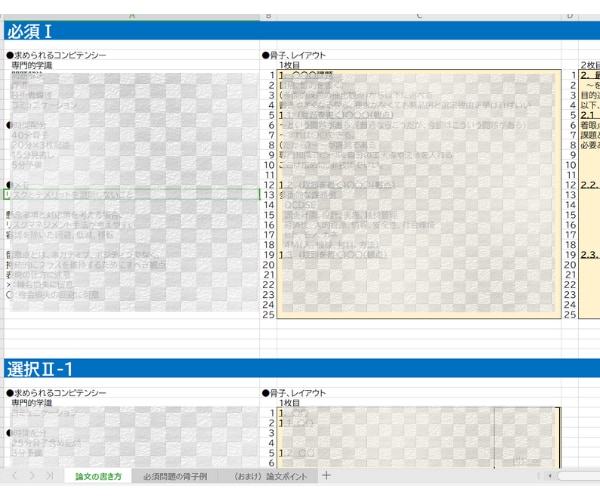Select the 1枚目 label in the 必須Ⅰ section
This screenshot has height=500, width=600.
tap(289, 65)
